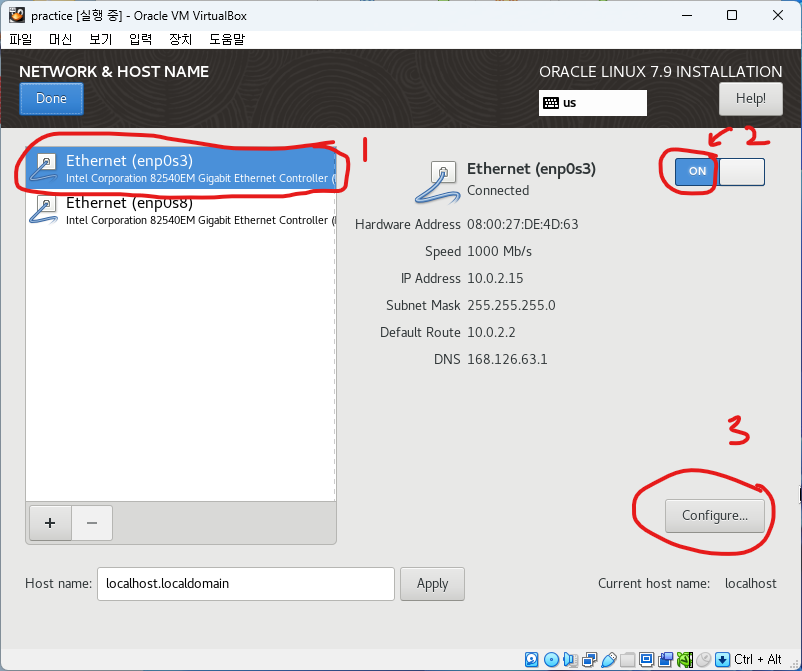
Task: Click the Connected status text
Action: coord(498,190)
